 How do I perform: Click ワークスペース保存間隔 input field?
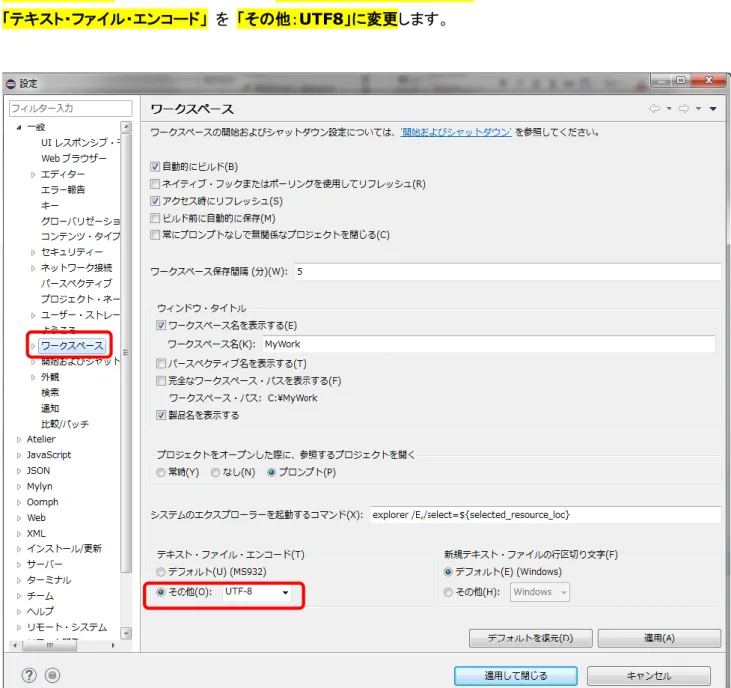tap(508, 271)
